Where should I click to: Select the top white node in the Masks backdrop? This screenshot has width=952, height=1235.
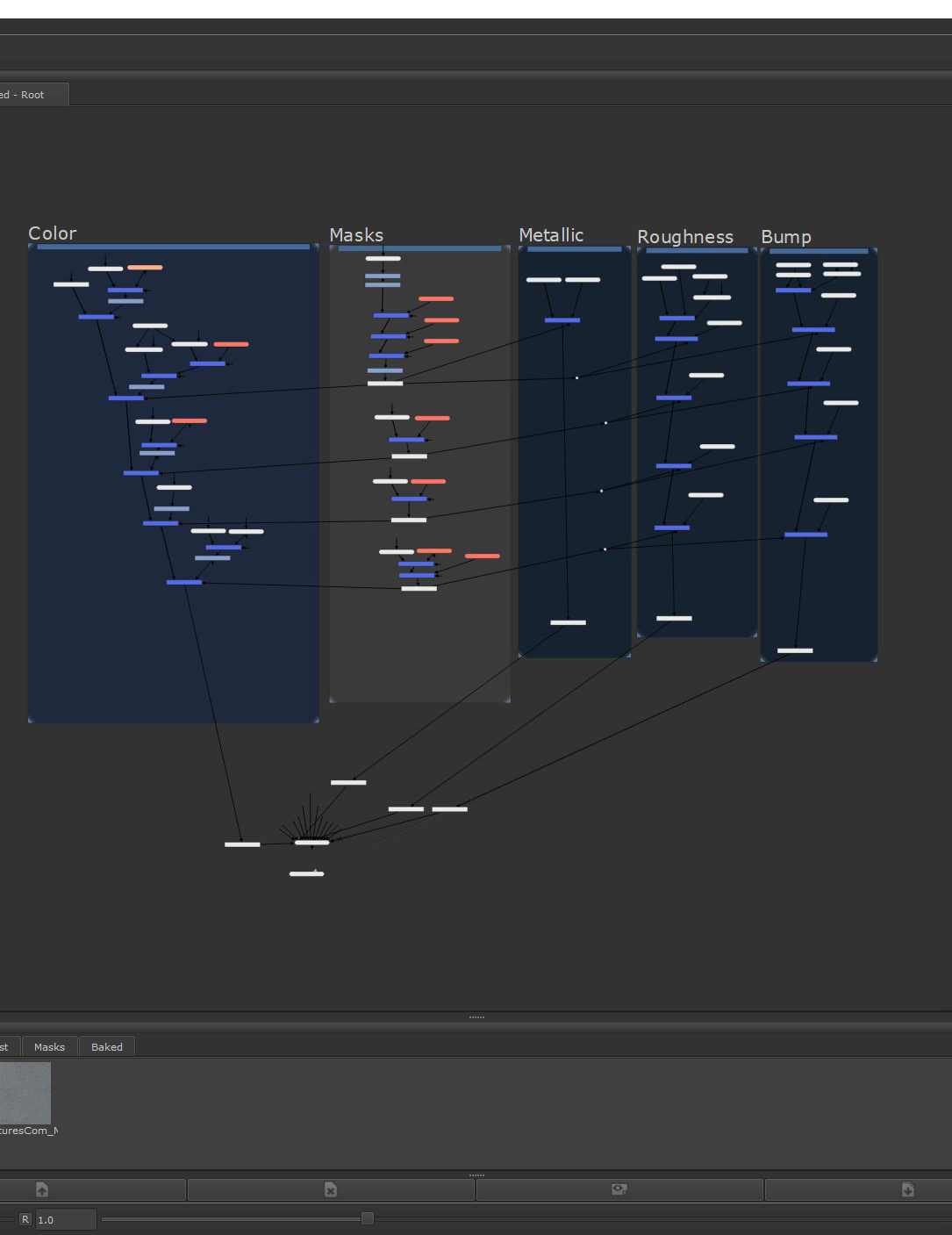click(383, 258)
